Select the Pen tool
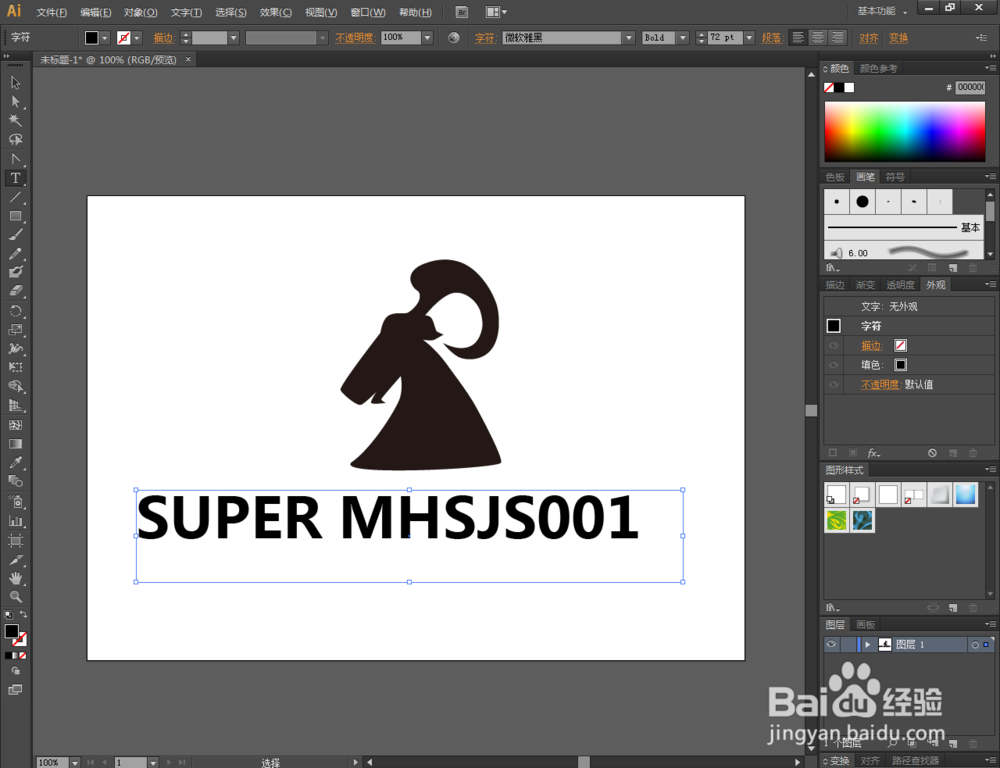Screen dimensions: 1000x768 (x=15, y=159)
